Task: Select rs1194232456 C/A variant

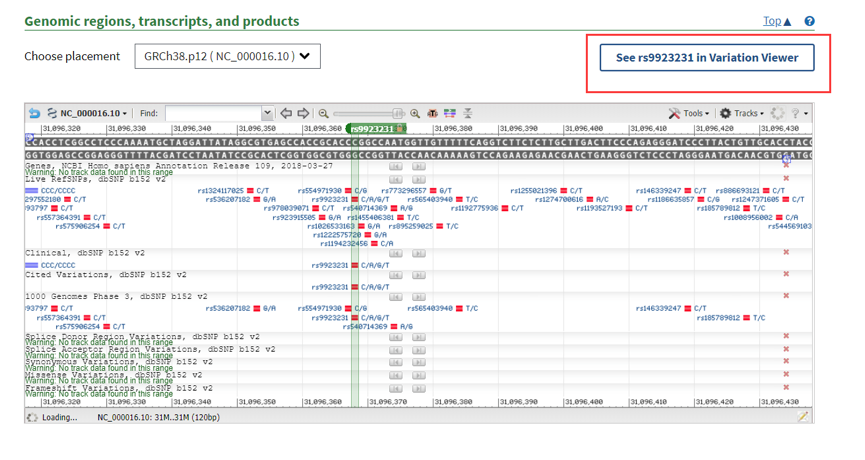Action: pos(356,243)
